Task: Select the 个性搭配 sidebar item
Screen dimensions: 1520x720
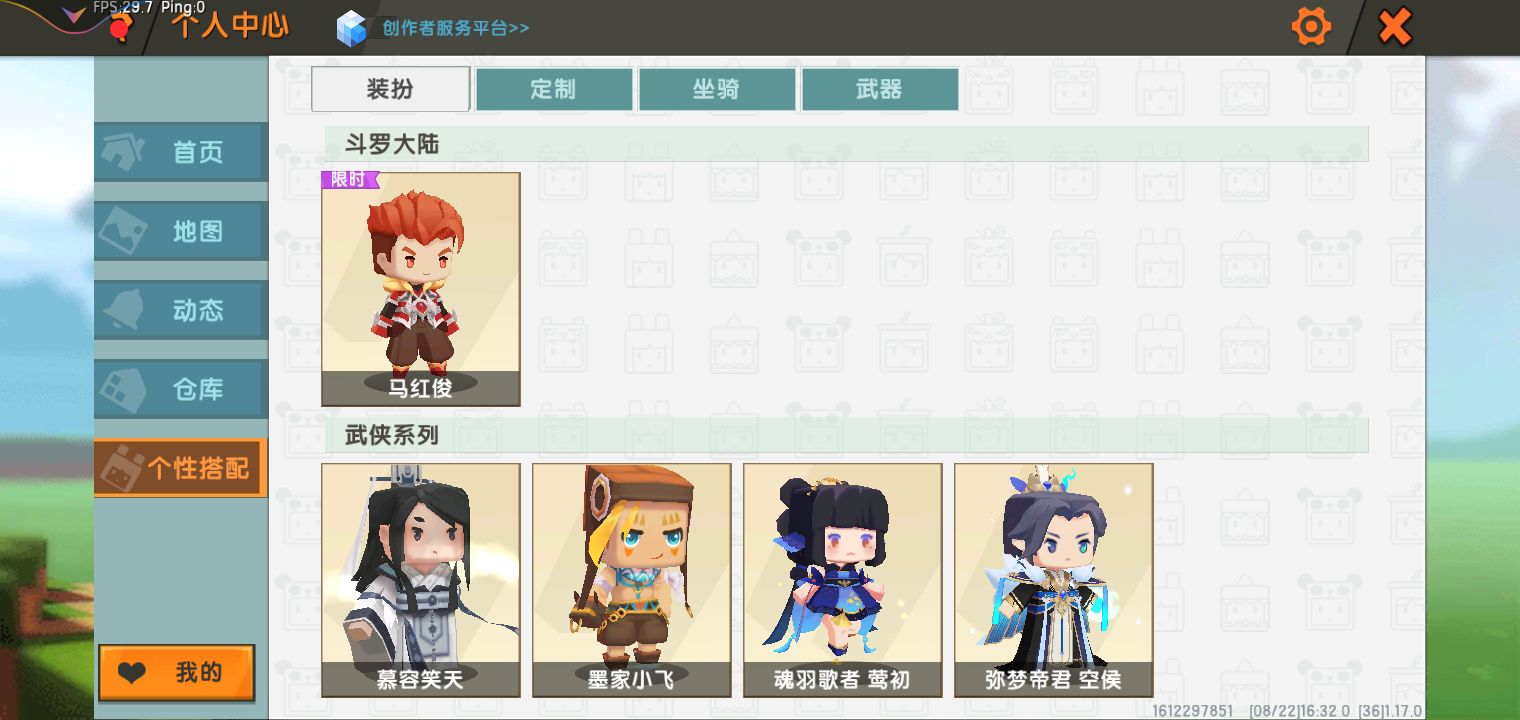Action: pos(181,467)
